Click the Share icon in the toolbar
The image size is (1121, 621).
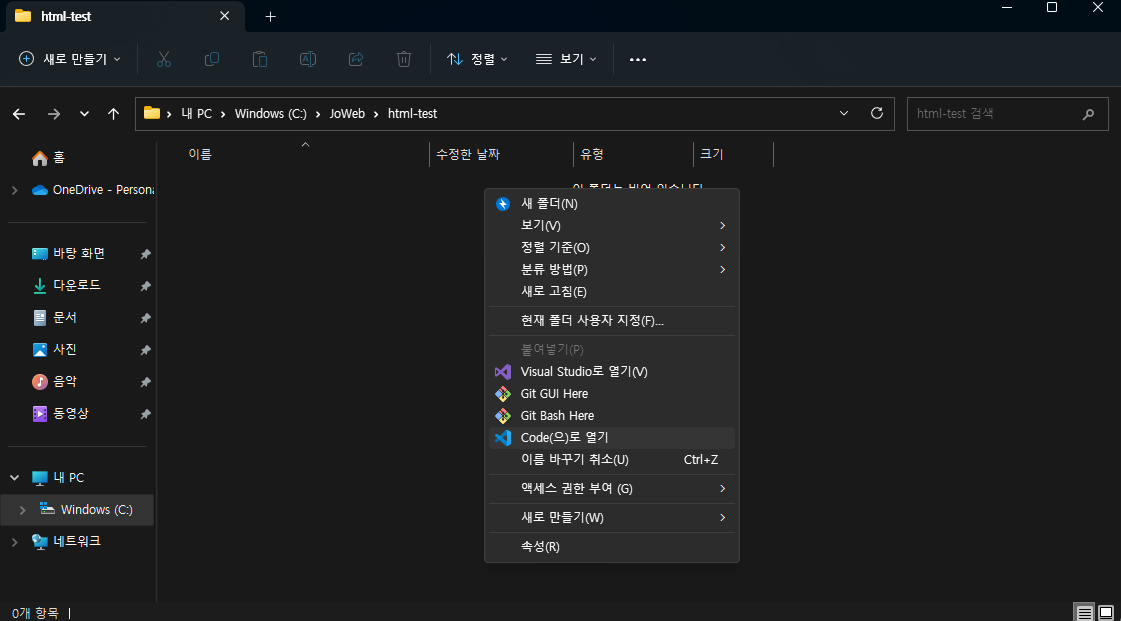(355, 59)
